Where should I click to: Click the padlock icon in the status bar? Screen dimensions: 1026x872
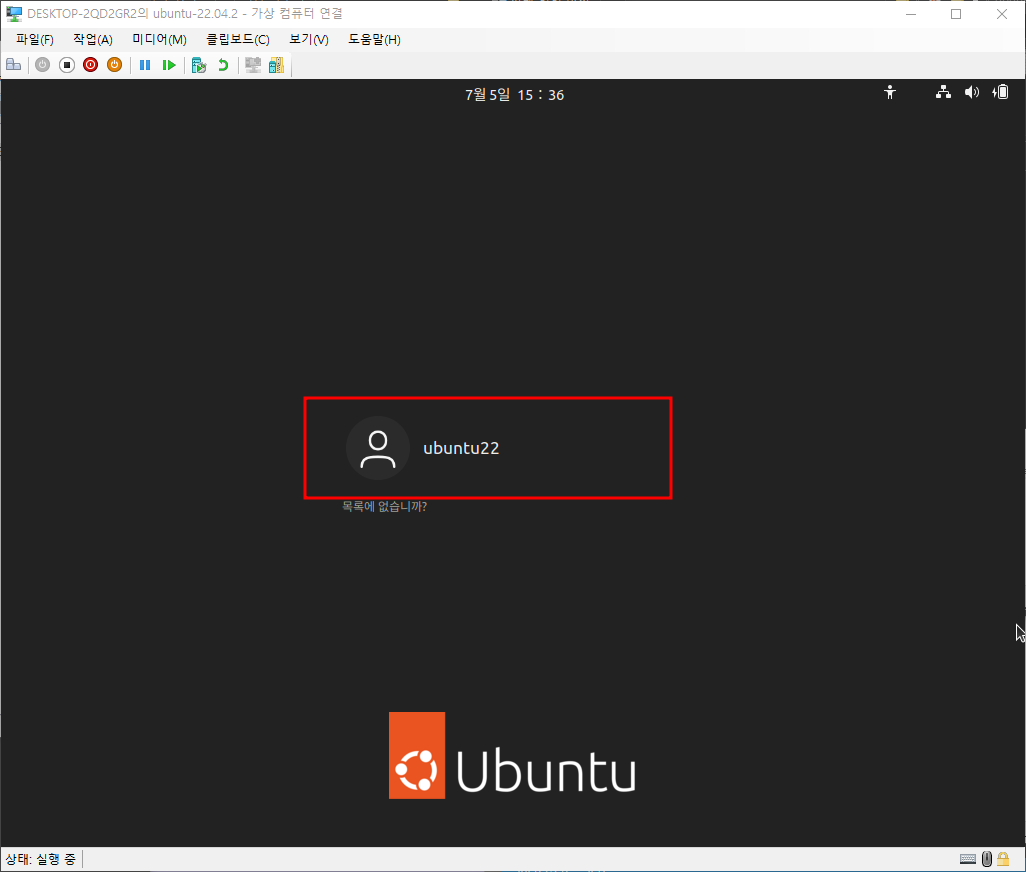pyautogui.click(x=1003, y=858)
